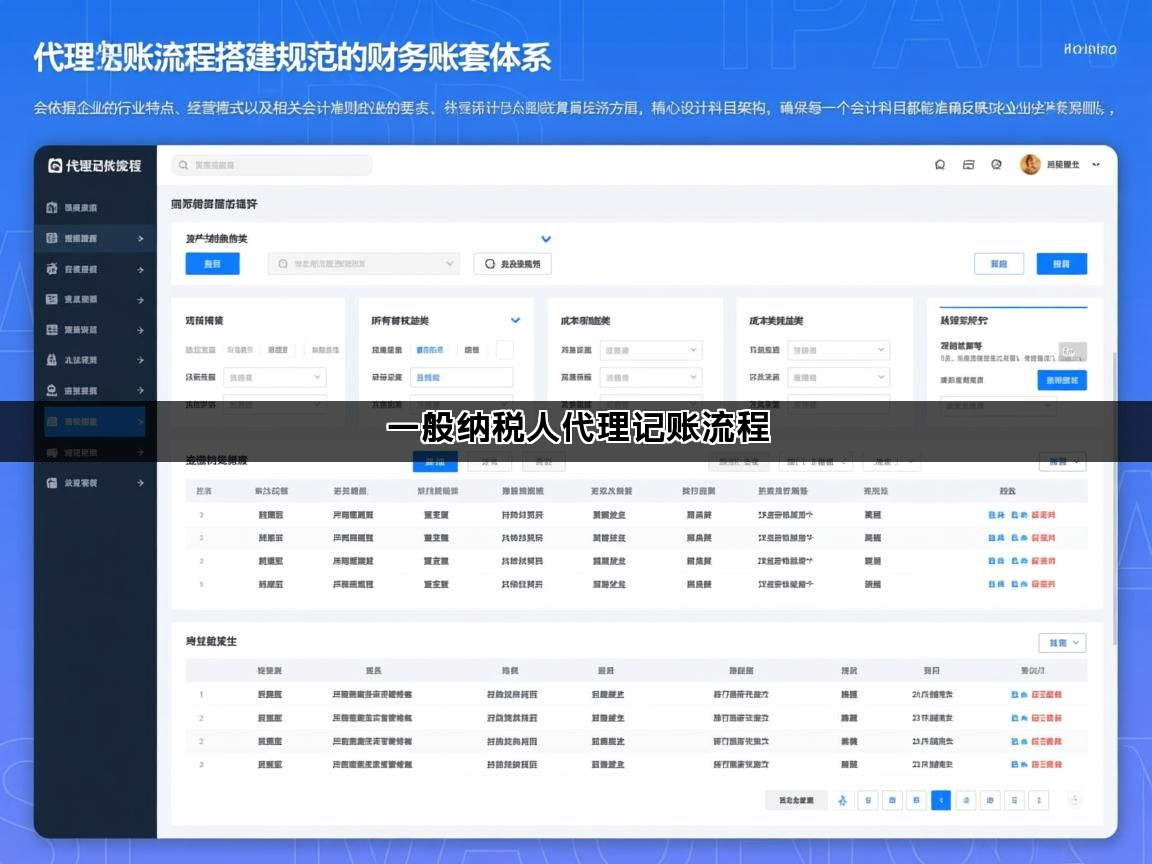Click the refresh icon at the pagination bar's right end
This screenshot has height=864, width=1152.
click(x=1073, y=800)
